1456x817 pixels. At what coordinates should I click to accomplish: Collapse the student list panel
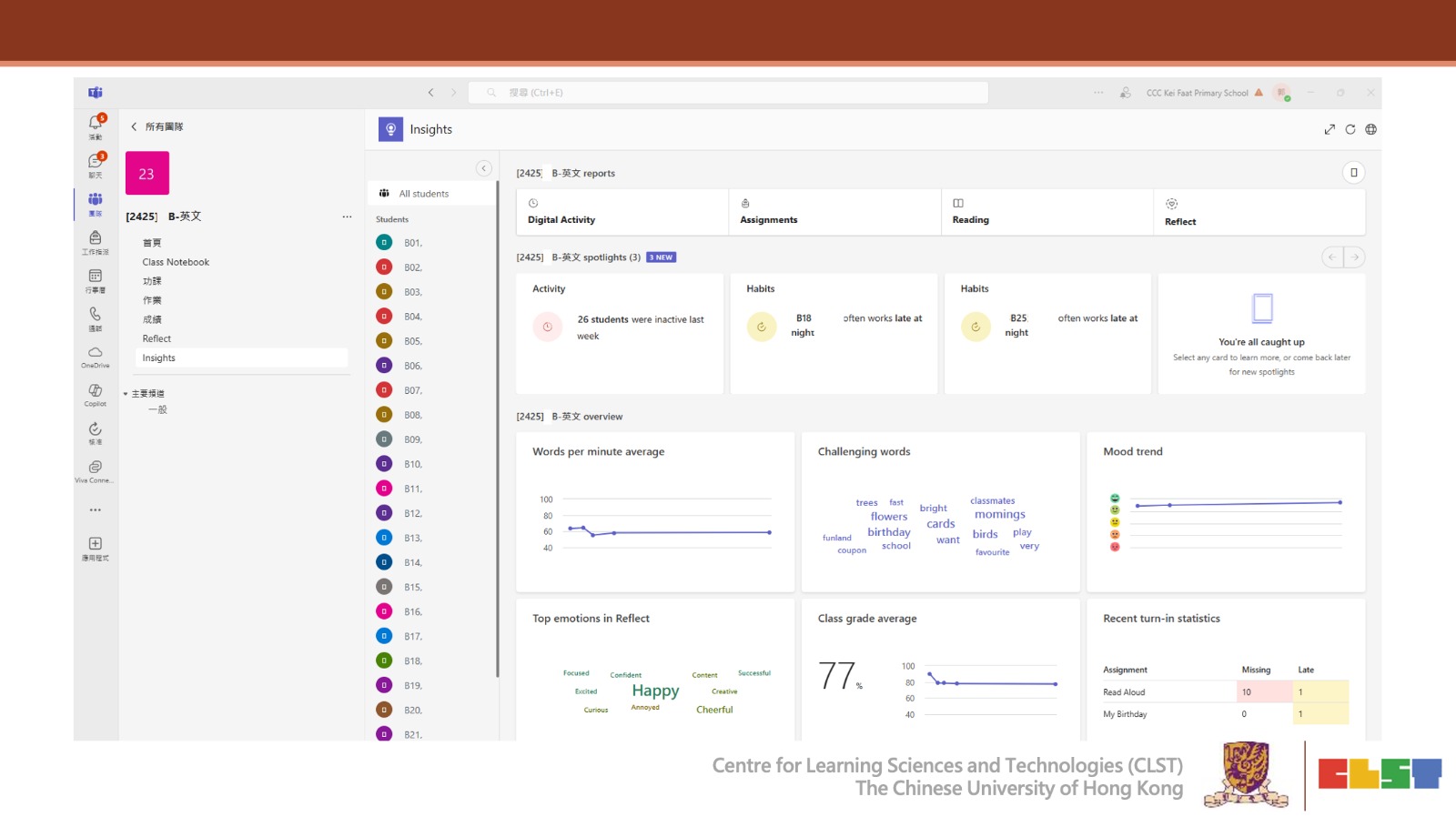484,168
